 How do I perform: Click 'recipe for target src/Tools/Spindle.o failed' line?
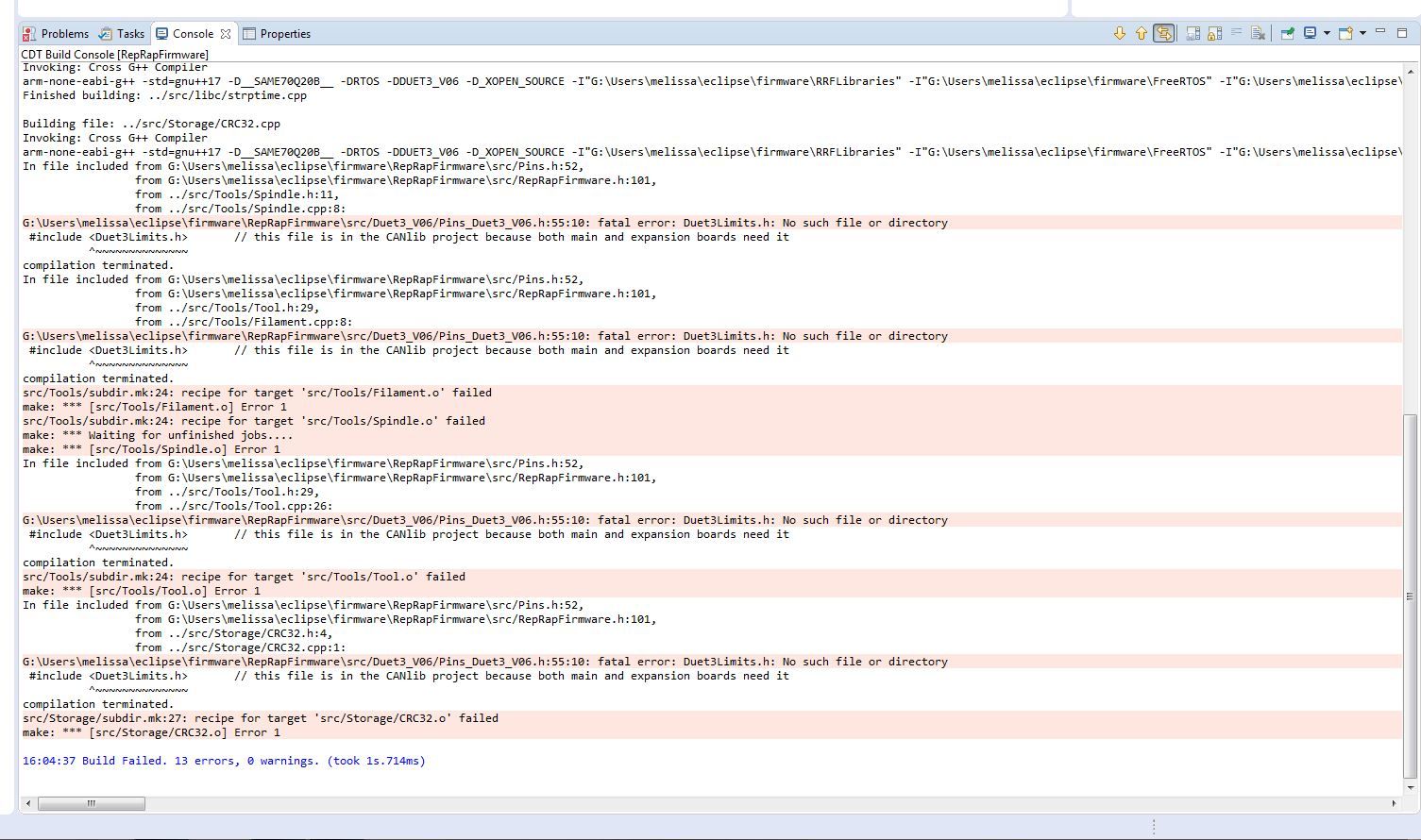pos(254,421)
